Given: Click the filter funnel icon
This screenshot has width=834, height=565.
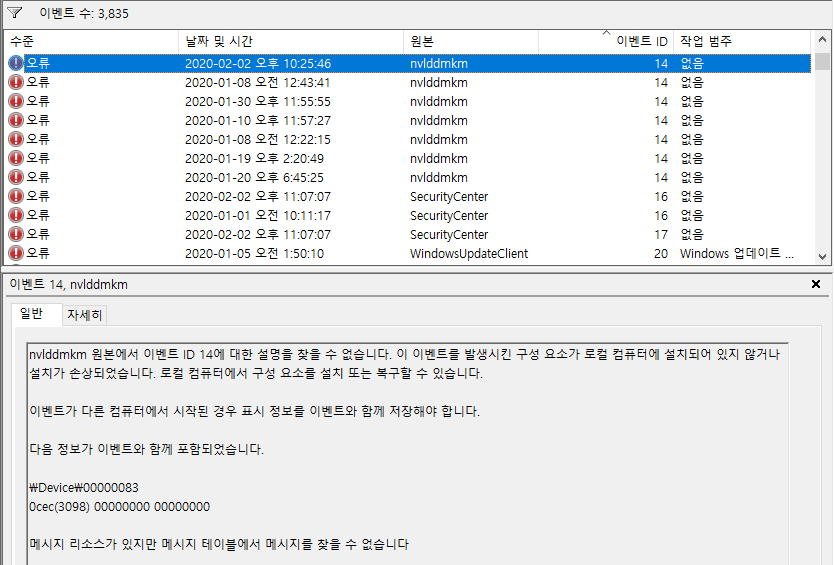Looking at the screenshot, I should (x=15, y=13).
